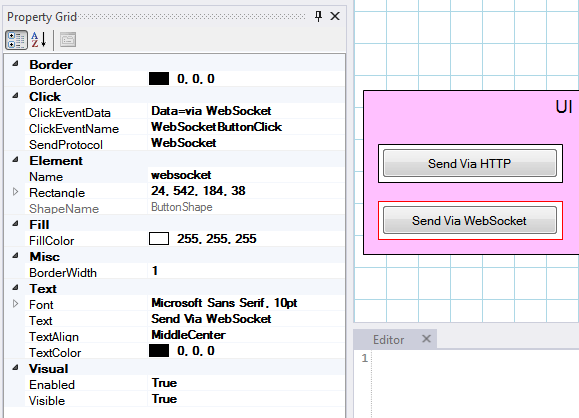Select the Enabled True value
Image resolution: width=579 pixels, height=418 pixels.
246,383
